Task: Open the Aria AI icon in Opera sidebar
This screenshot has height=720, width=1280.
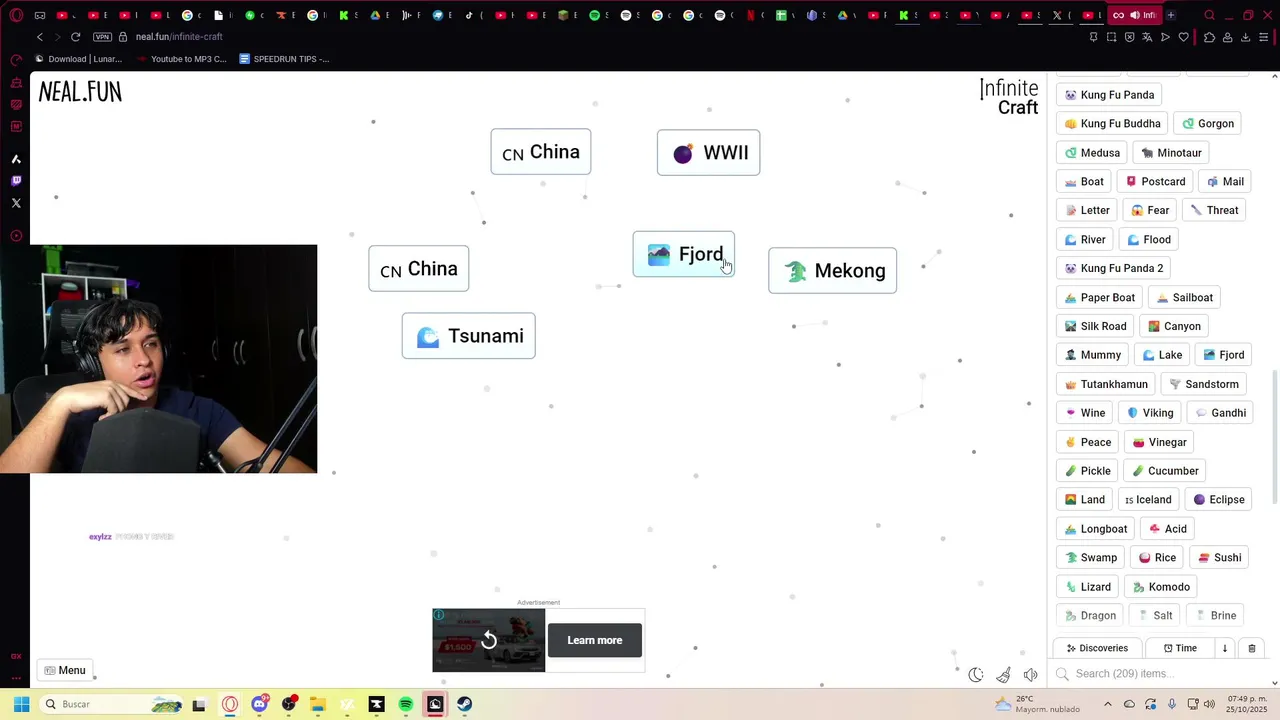Action: (x=16, y=159)
